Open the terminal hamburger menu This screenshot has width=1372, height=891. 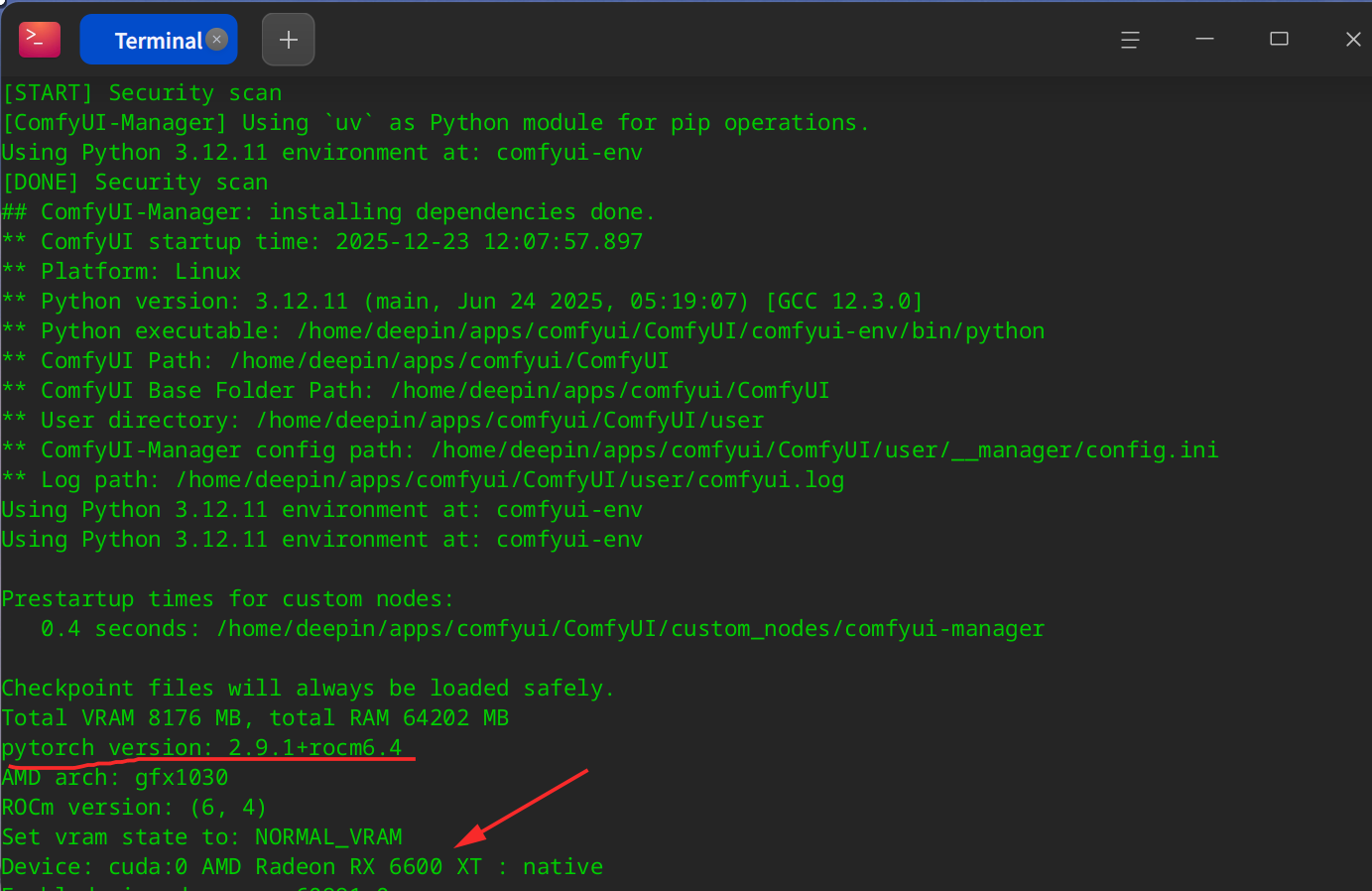point(1130,40)
